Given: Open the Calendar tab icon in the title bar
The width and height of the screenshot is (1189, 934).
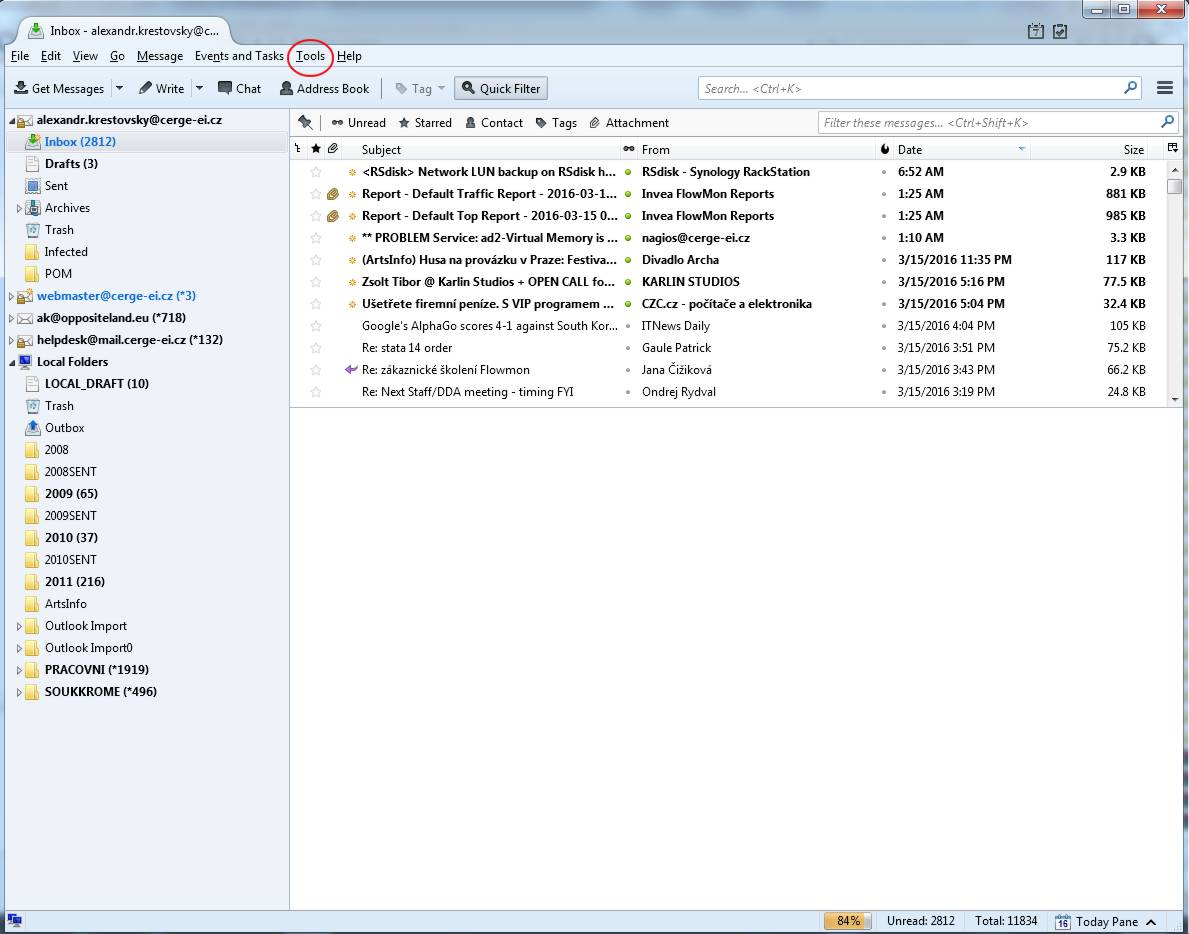Looking at the screenshot, I should pyautogui.click(x=1036, y=32).
